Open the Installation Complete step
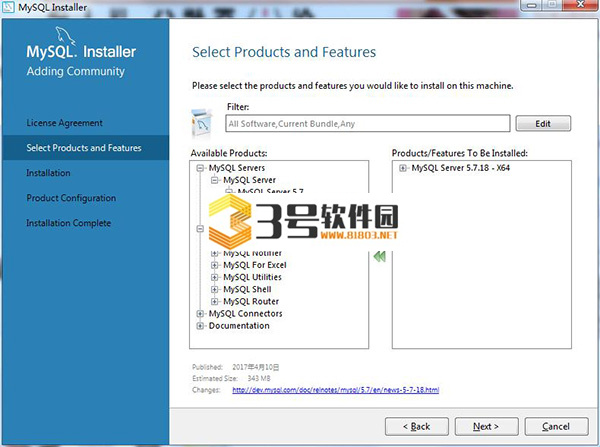This screenshot has width=600, height=447. coord(68,223)
